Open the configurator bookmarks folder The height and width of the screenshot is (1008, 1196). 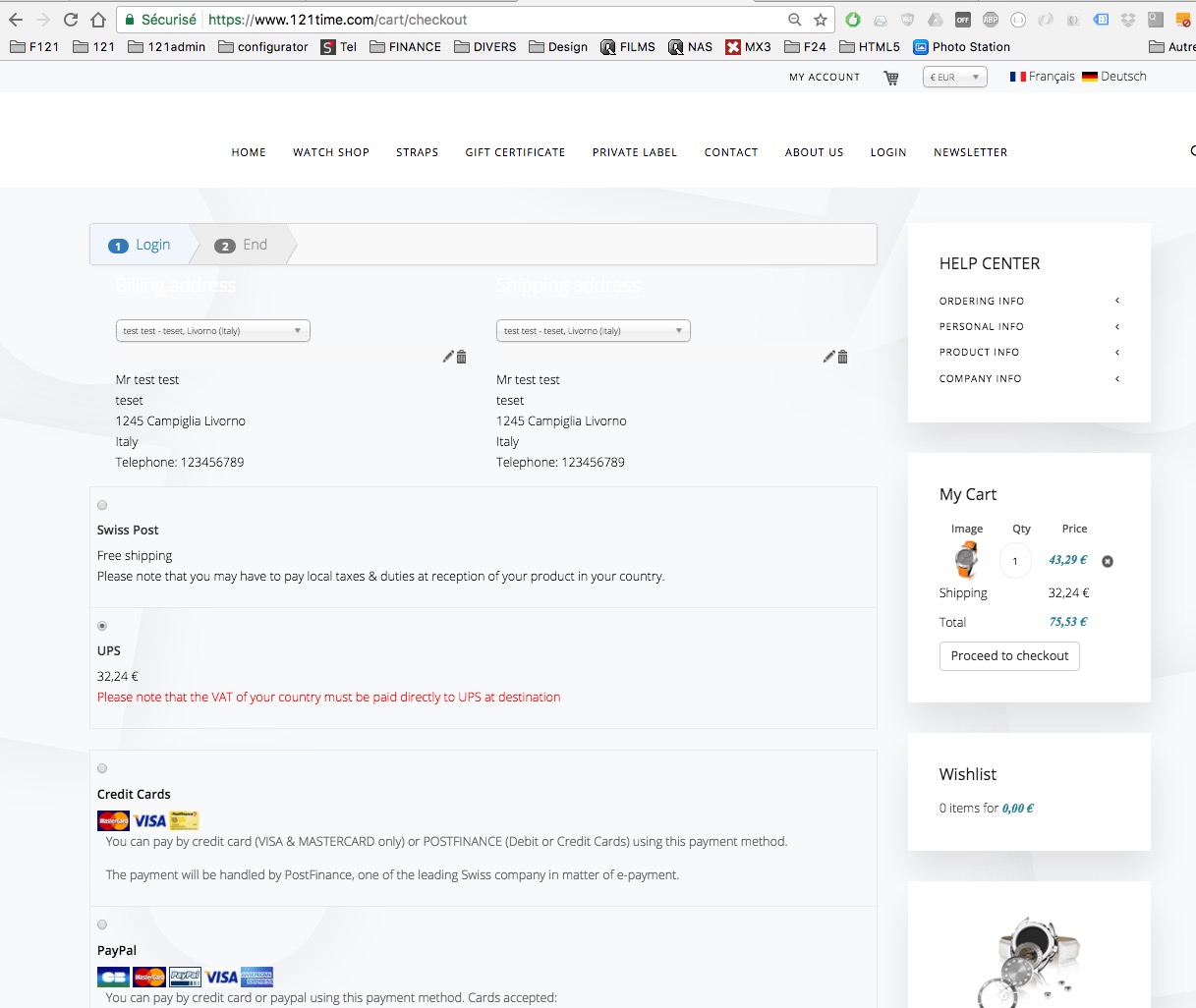262,46
